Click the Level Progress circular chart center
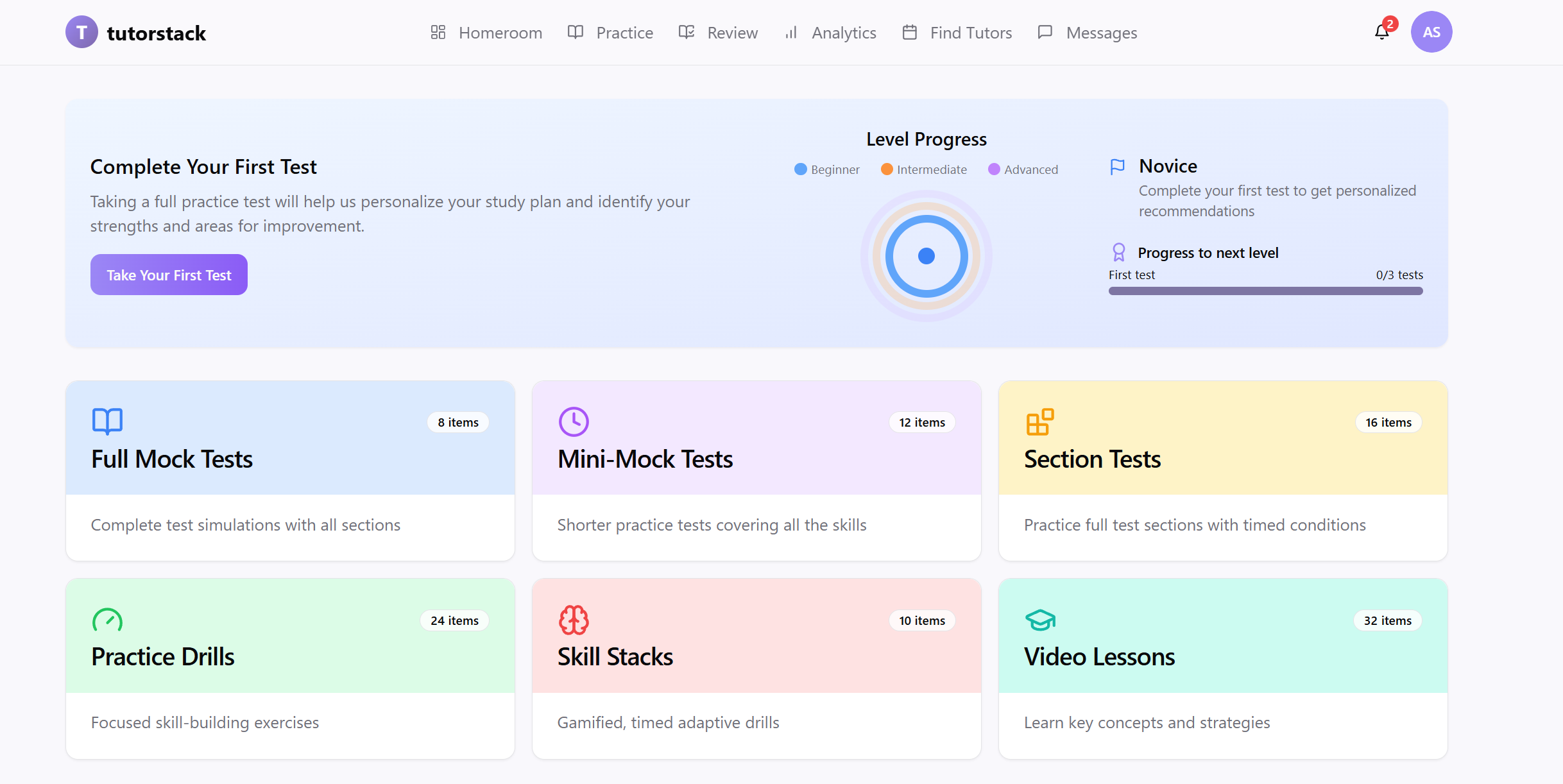 pos(926,256)
